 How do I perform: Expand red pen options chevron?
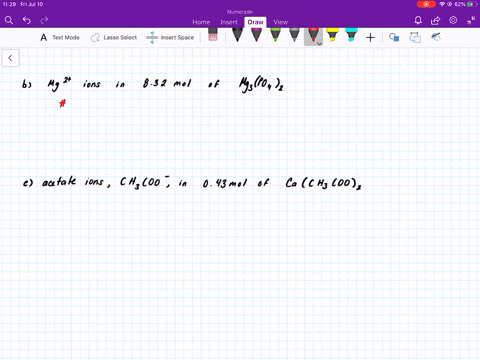coord(319,44)
